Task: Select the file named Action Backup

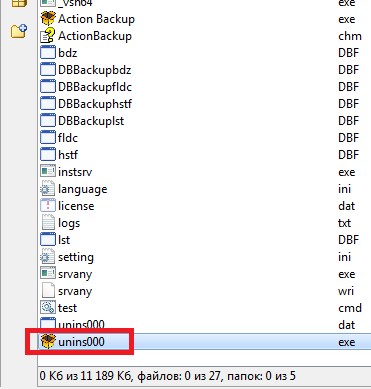Action: (96, 19)
